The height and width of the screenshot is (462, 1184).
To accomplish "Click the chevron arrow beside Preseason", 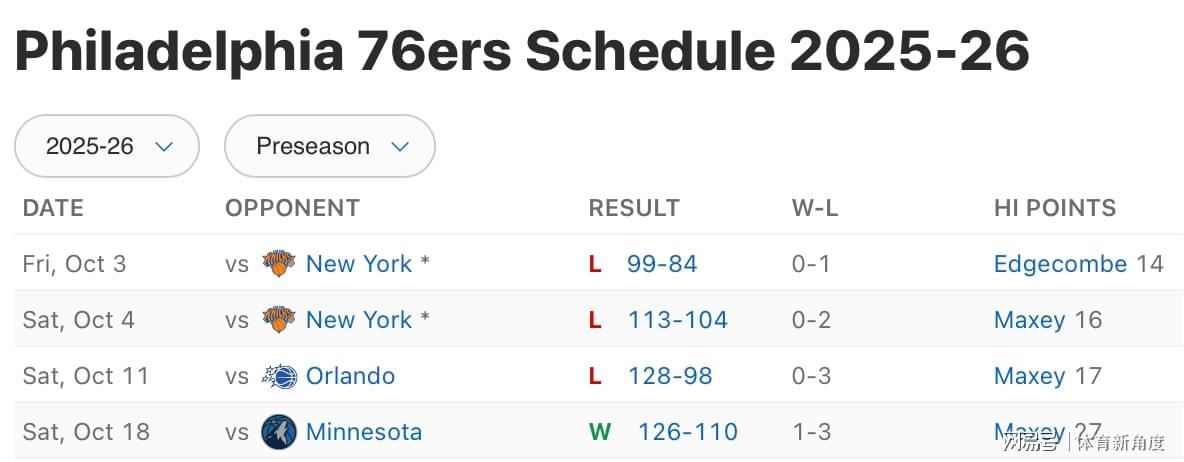I will click(400, 147).
